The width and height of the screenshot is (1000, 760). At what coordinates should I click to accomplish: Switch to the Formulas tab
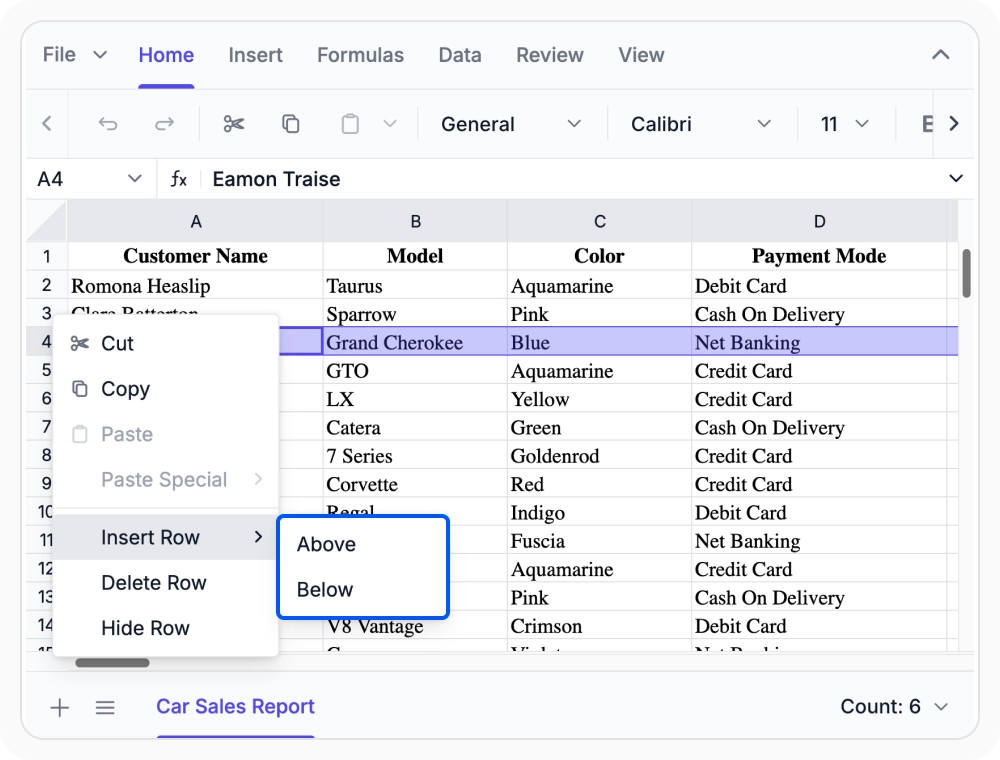(360, 55)
